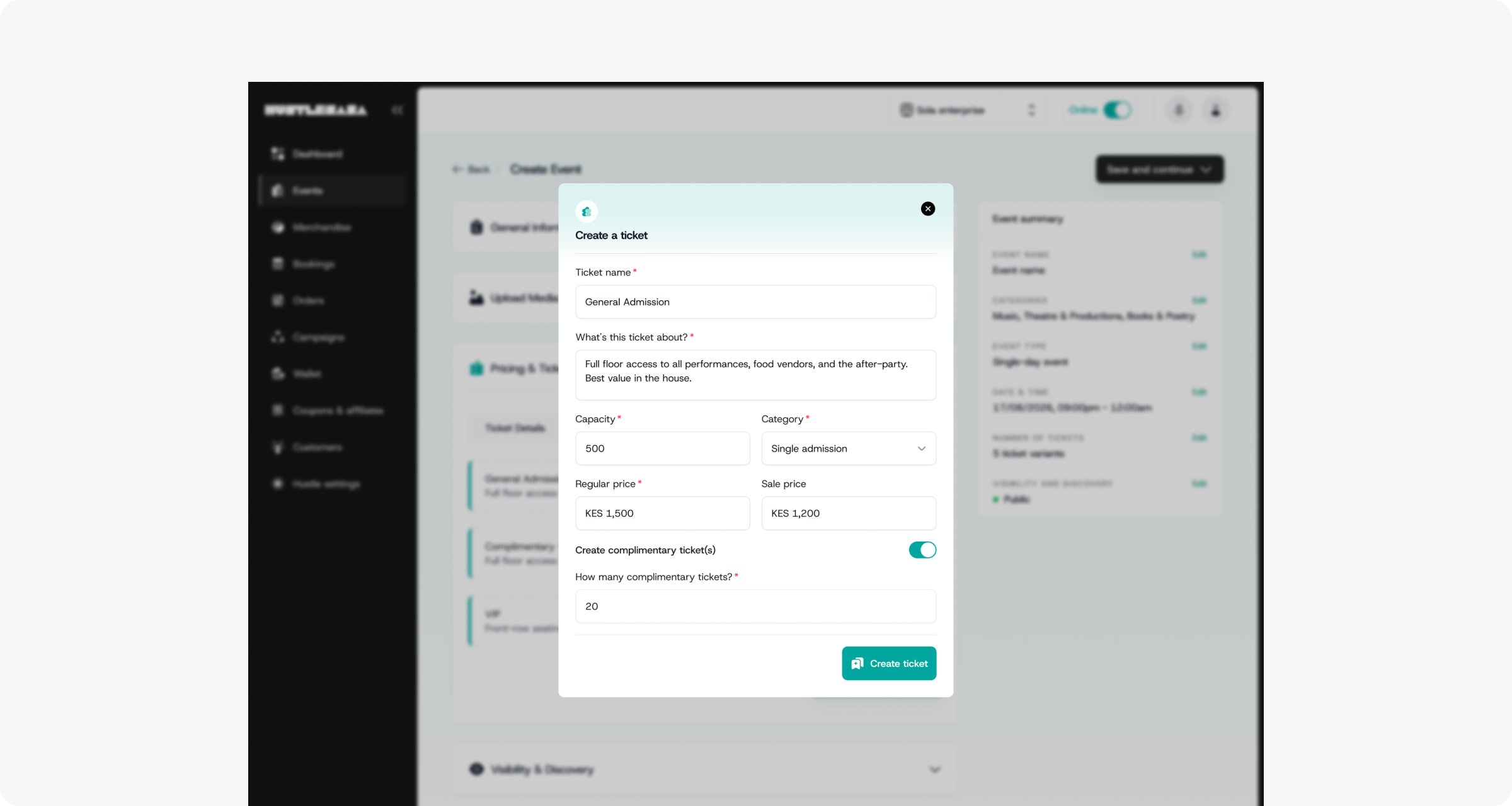Click the ticket icon above the dialog title
Image resolution: width=1512 pixels, height=806 pixels.
coord(587,212)
